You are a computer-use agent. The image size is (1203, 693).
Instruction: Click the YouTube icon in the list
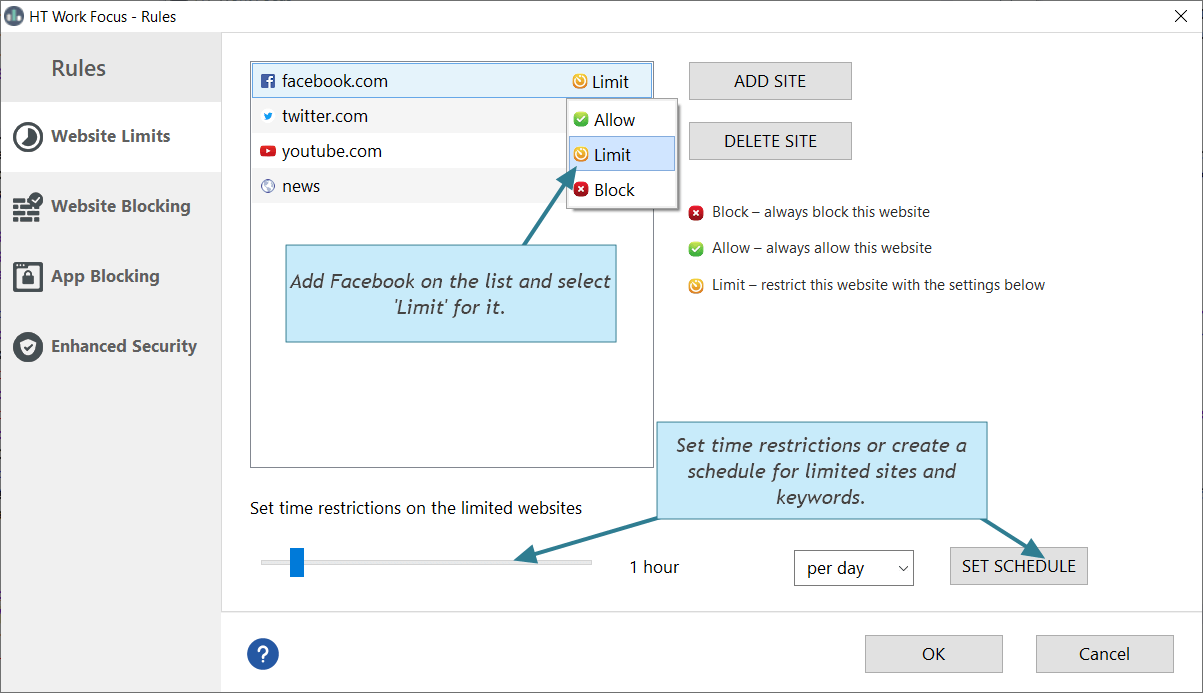(268, 151)
